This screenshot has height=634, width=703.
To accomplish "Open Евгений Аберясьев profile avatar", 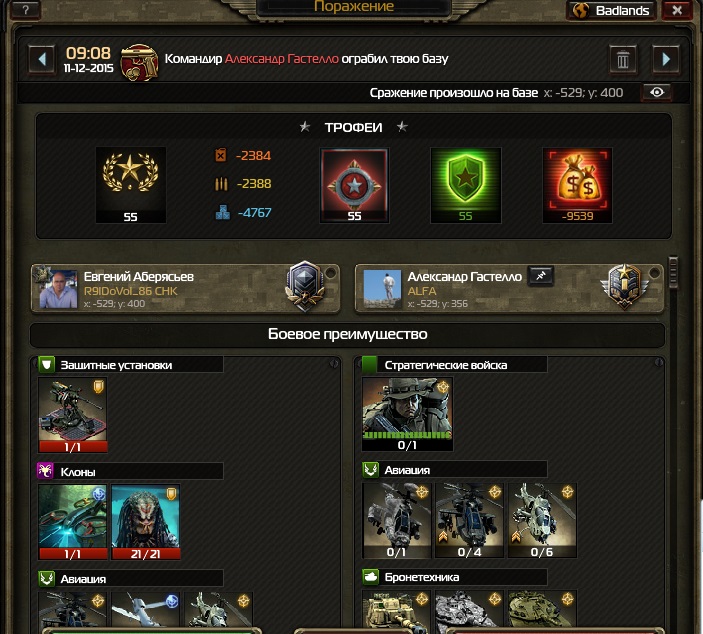I will (58, 289).
